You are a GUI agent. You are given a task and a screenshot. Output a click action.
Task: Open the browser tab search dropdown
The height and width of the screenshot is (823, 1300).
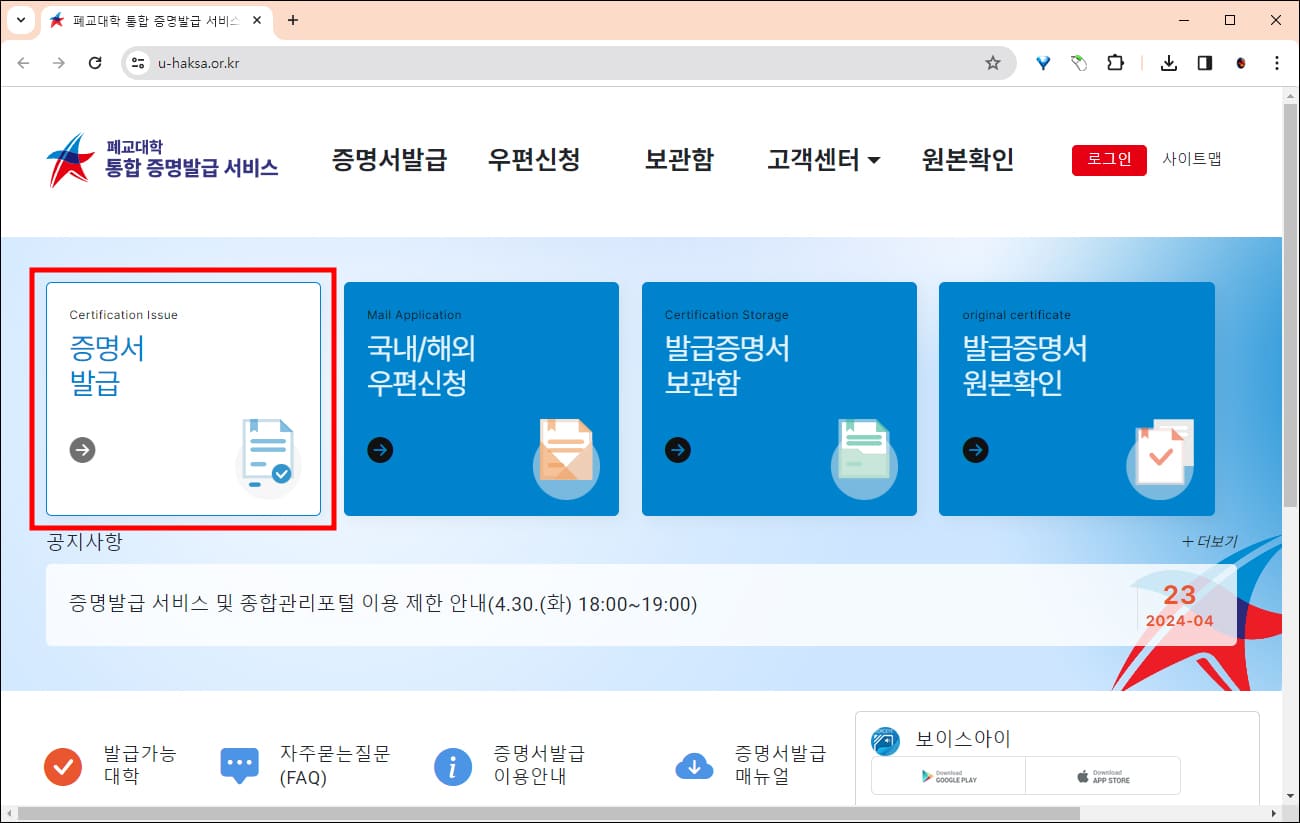point(20,20)
